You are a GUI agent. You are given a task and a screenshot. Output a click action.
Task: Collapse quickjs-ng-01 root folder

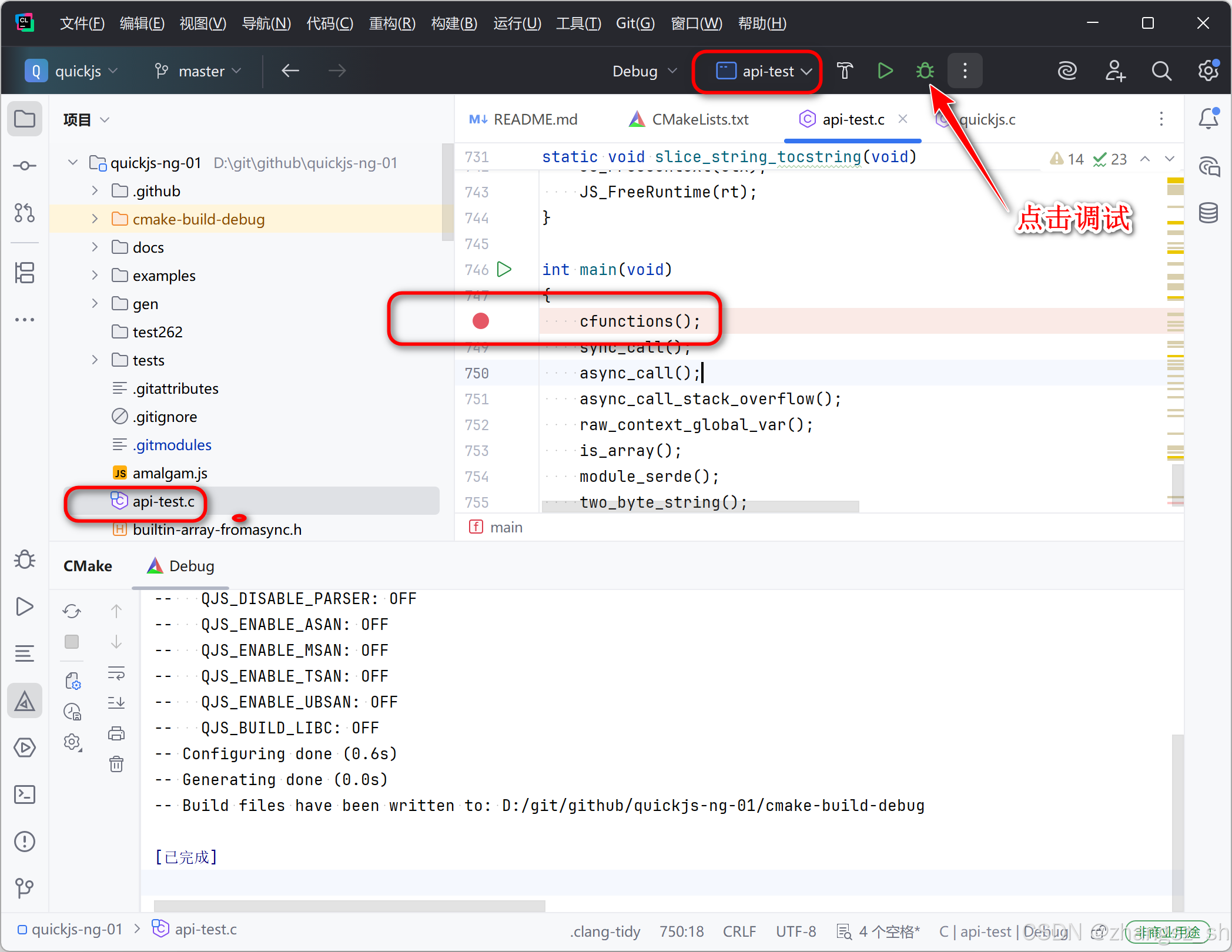[x=73, y=163]
